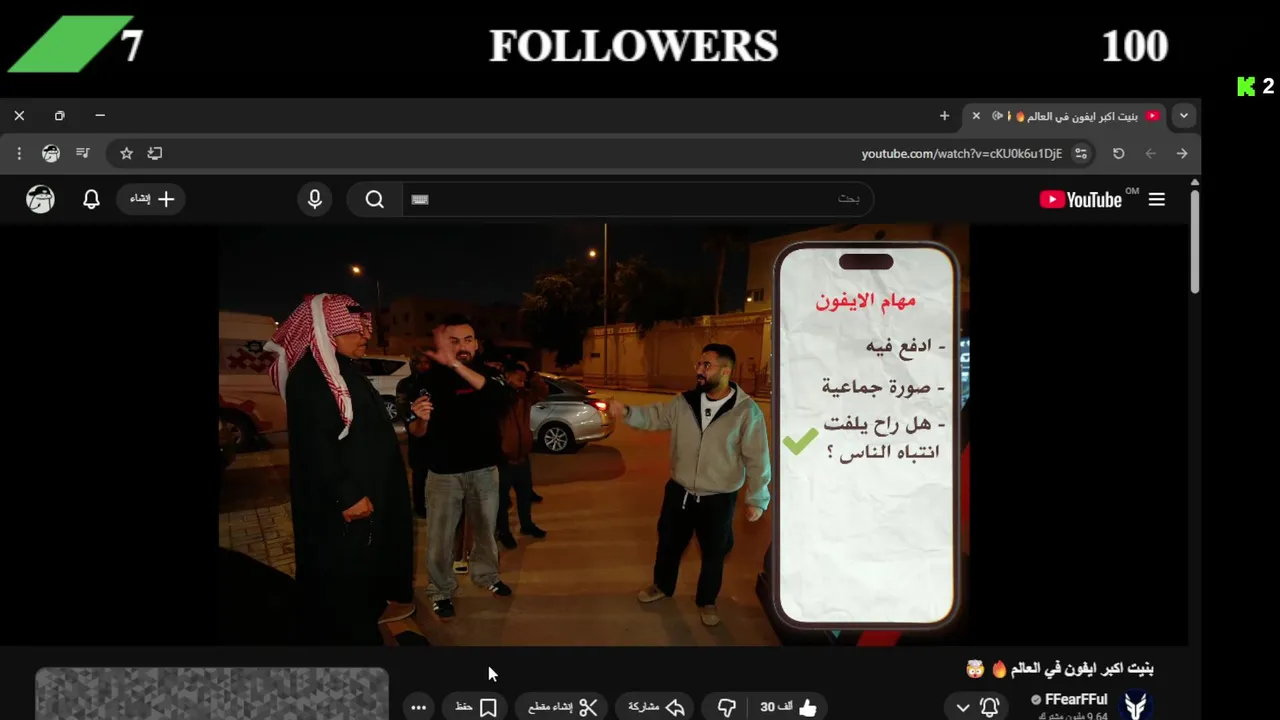Open a new browser tab
This screenshot has height=720, width=1280.
click(944, 116)
